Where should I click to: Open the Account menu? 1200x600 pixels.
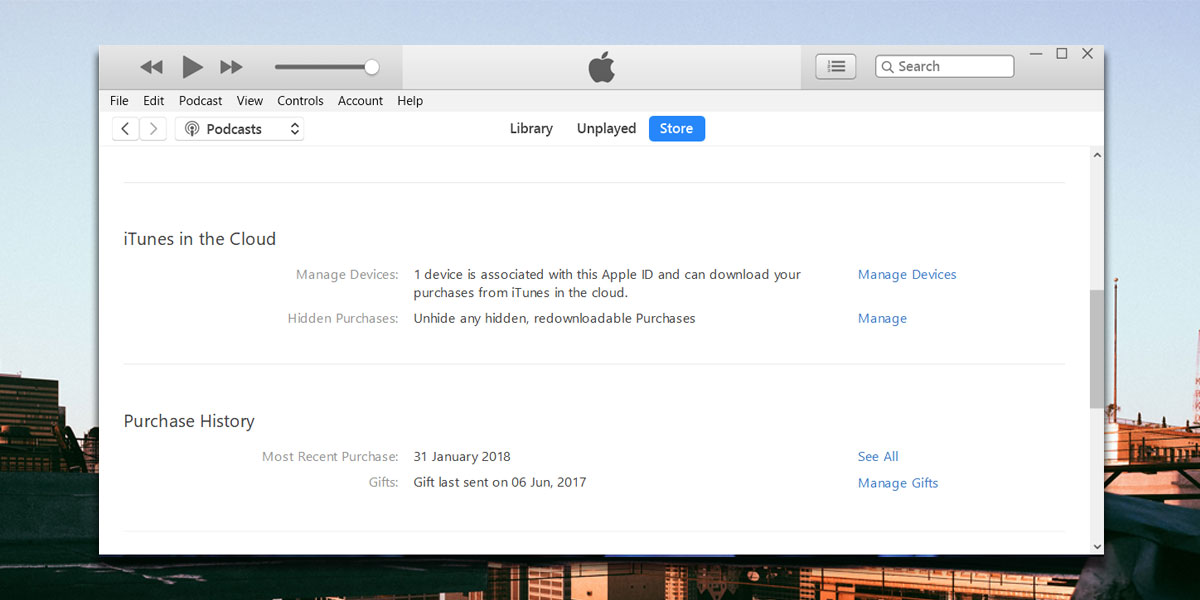click(360, 101)
